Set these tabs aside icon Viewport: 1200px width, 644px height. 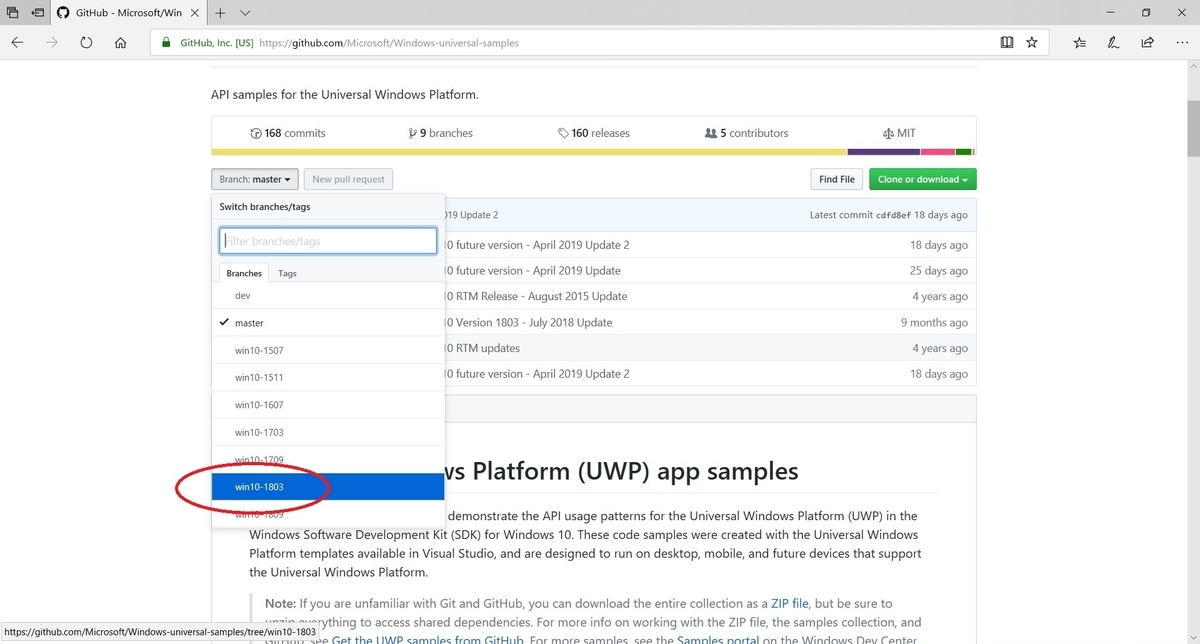(37, 13)
